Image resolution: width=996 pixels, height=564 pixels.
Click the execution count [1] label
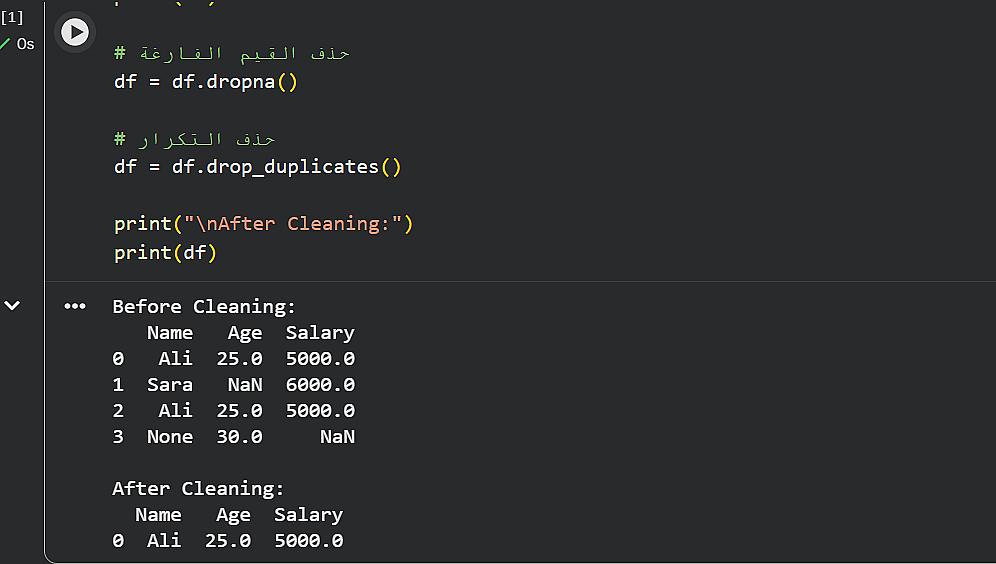click(x=12, y=17)
